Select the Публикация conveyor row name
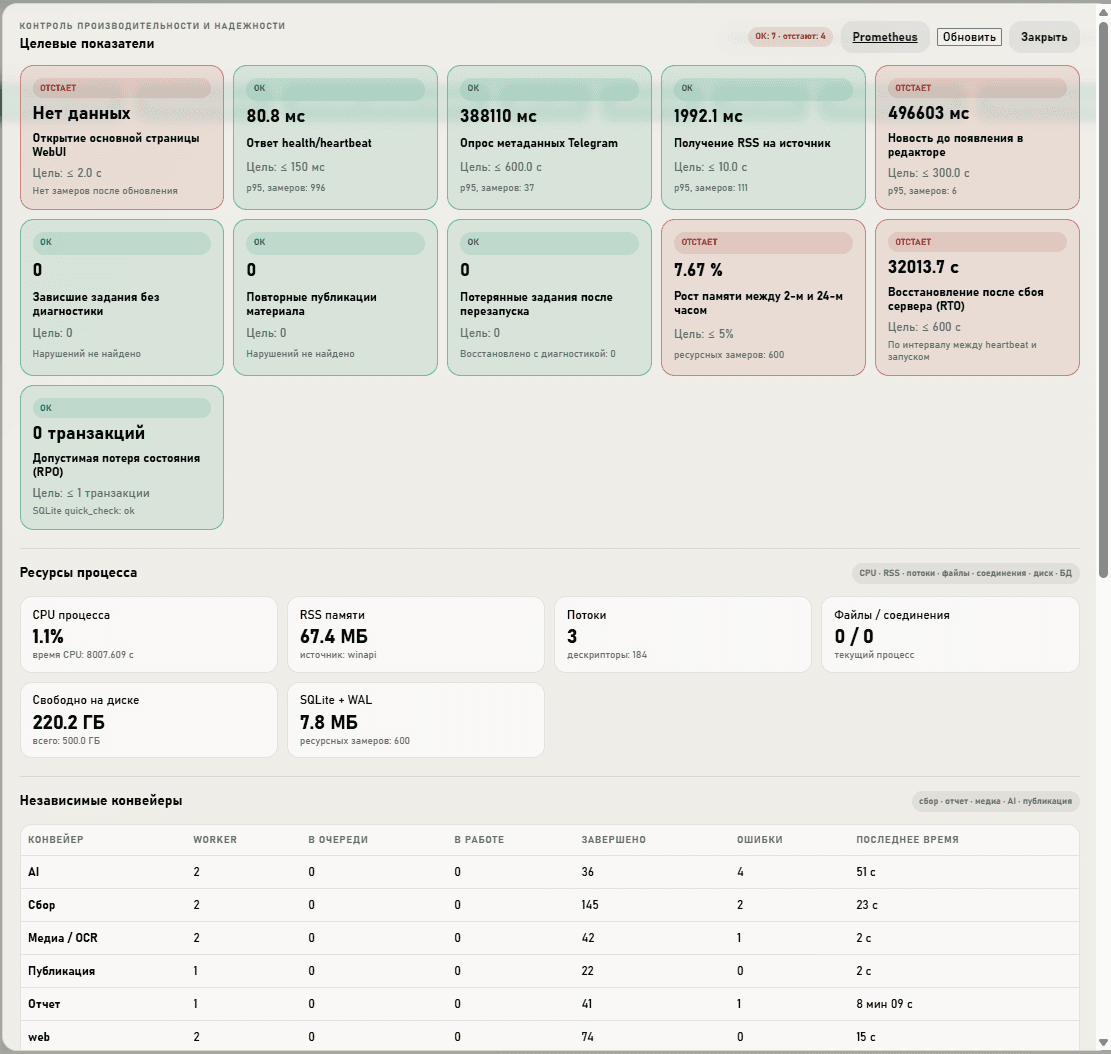Screen dimensions: 1111x1054 coord(61,971)
